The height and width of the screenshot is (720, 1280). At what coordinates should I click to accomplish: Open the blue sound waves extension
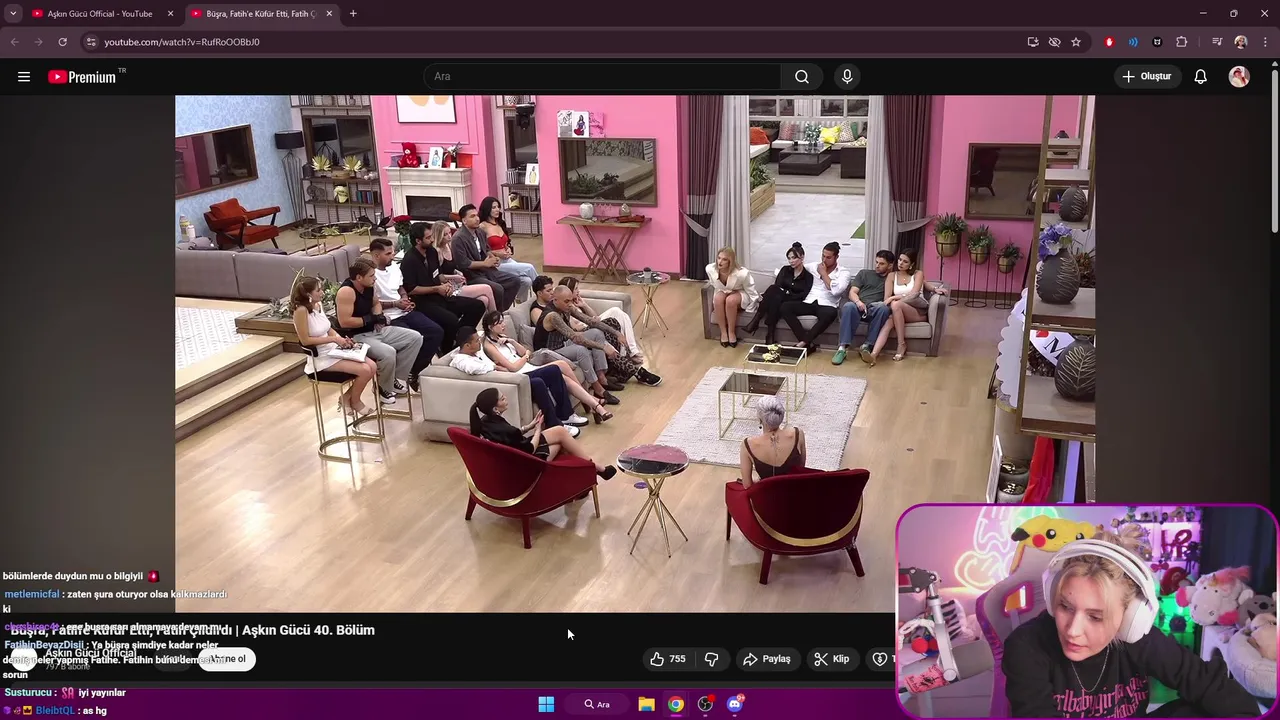[1133, 42]
